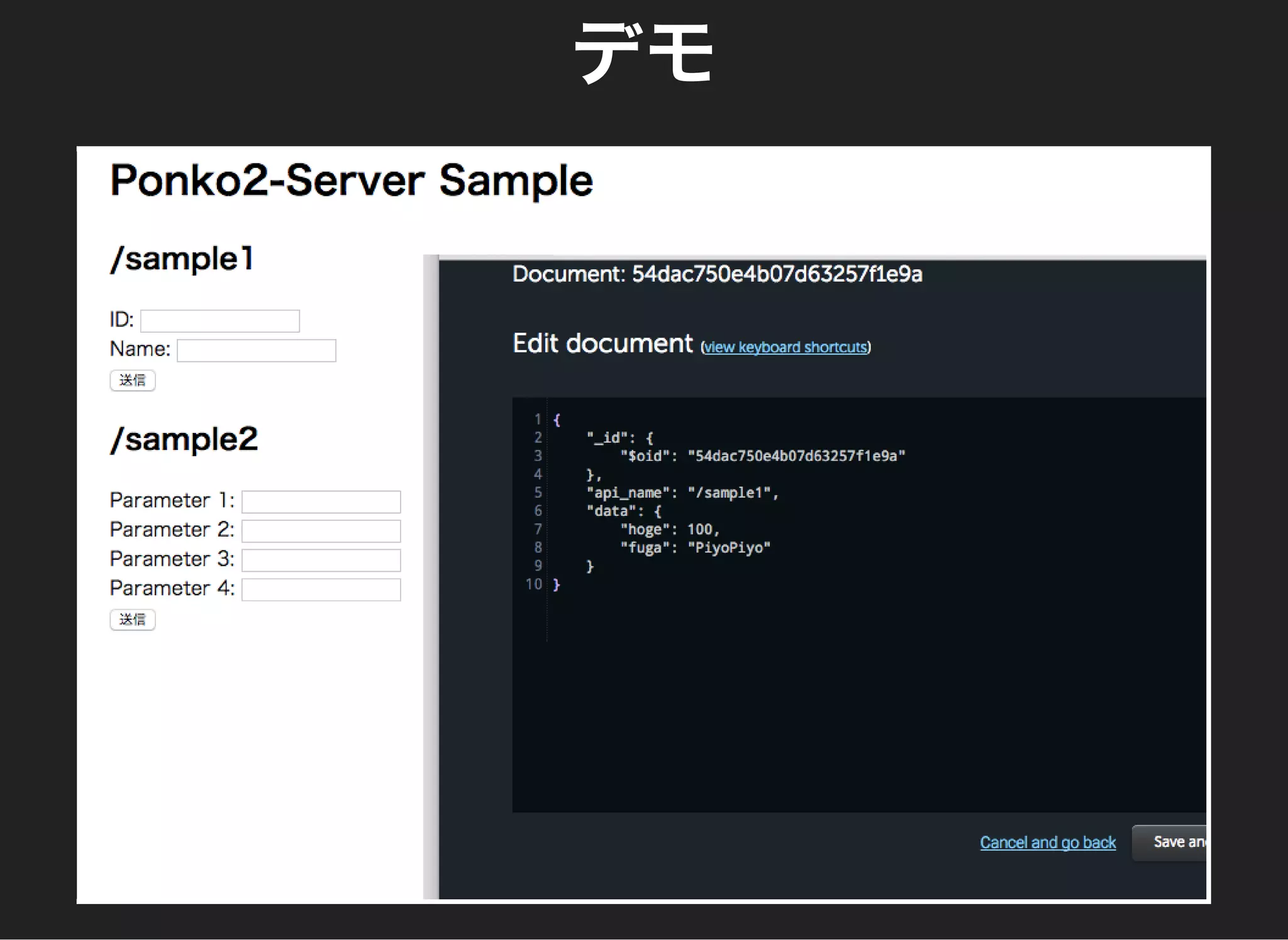
Task: Click the Parameter 4 input field
Action: point(321,590)
